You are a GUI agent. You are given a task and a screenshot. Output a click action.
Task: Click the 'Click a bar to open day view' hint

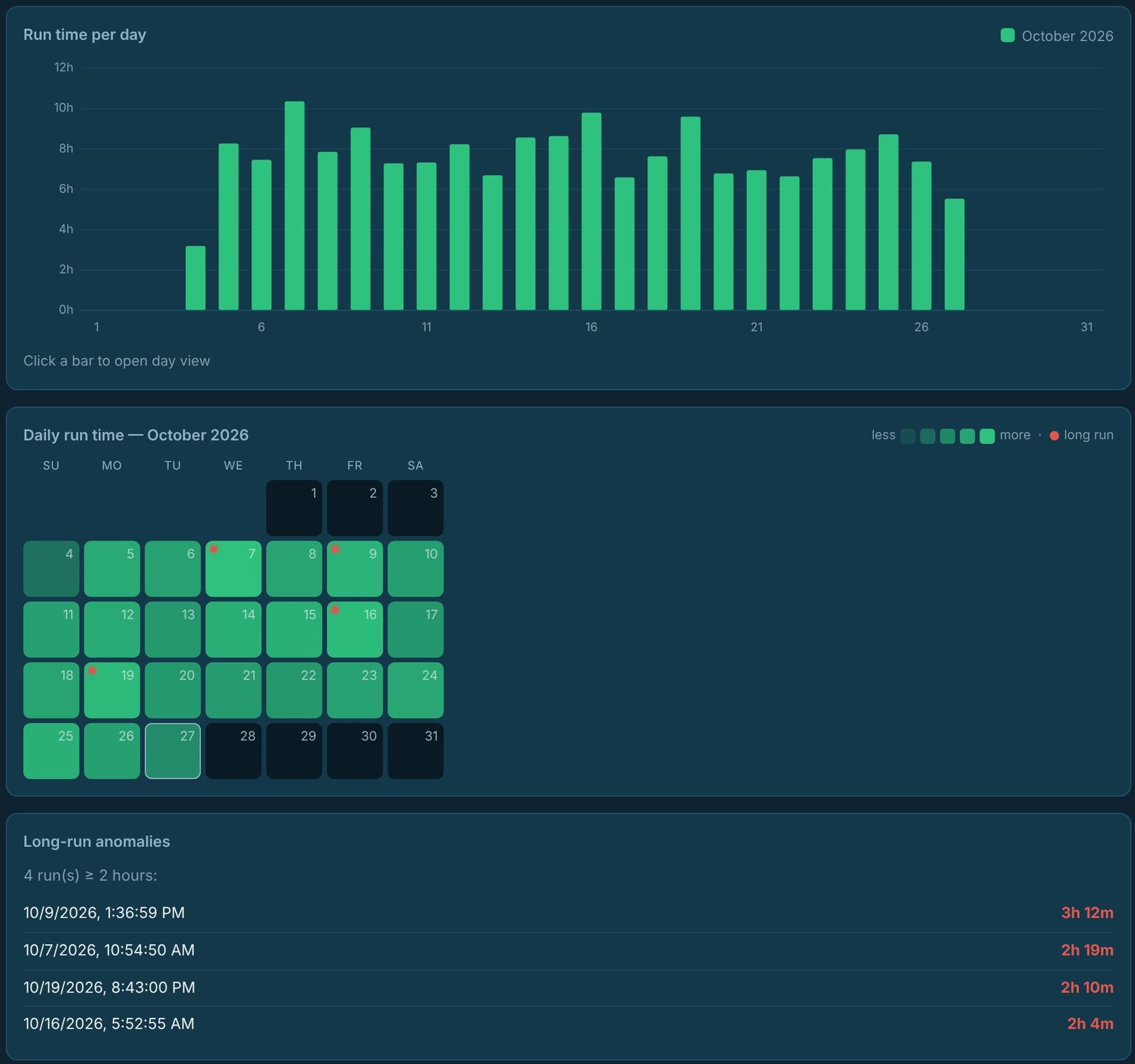pyautogui.click(x=116, y=361)
